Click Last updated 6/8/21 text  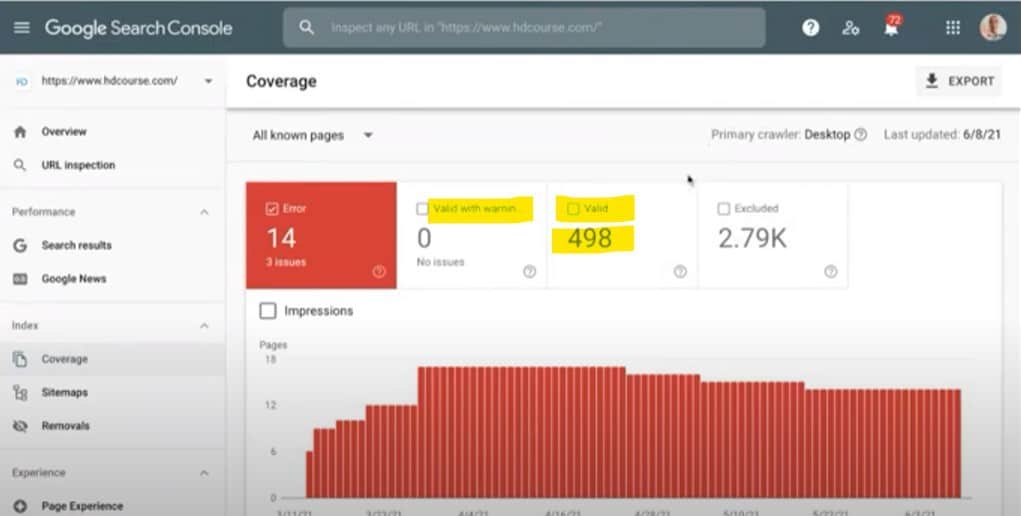click(x=942, y=135)
